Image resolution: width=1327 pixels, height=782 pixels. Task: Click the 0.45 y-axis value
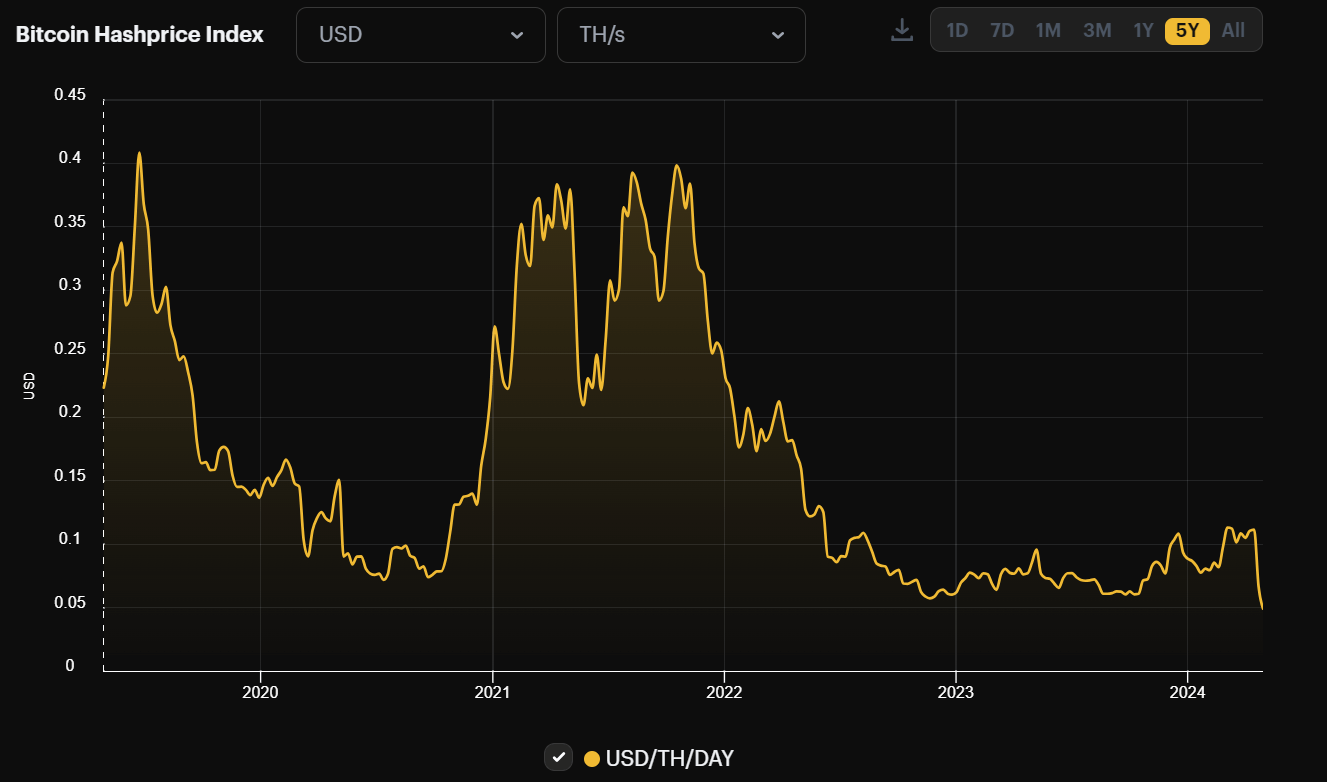tap(70, 95)
